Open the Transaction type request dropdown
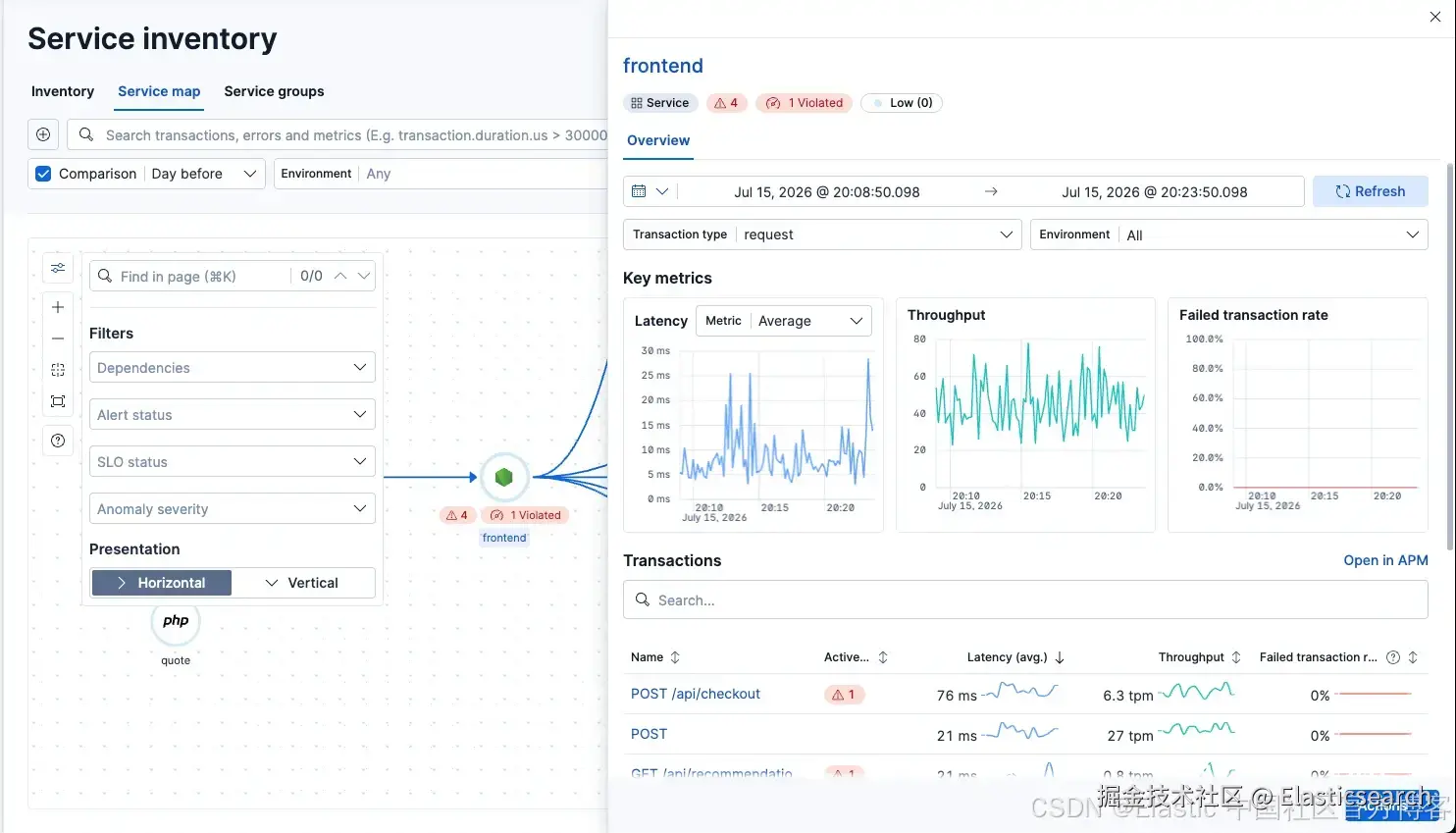1456x833 pixels. coord(822,234)
